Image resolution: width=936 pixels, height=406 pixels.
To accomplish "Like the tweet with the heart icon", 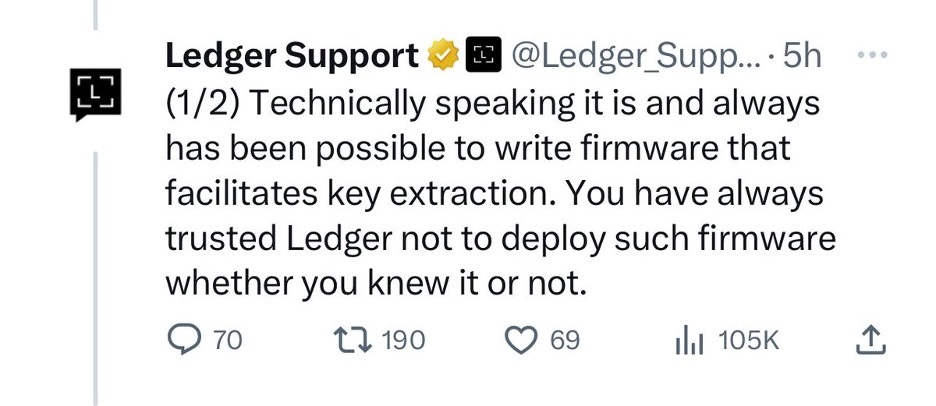I will click(x=522, y=341).
